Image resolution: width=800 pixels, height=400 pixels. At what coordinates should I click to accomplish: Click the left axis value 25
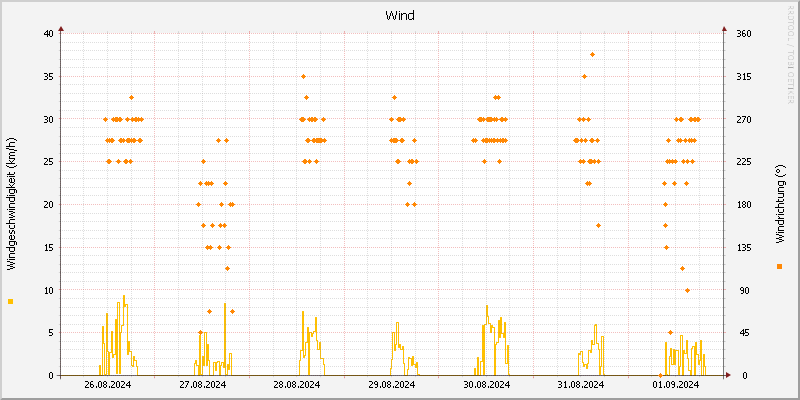[x=48, y=162]
